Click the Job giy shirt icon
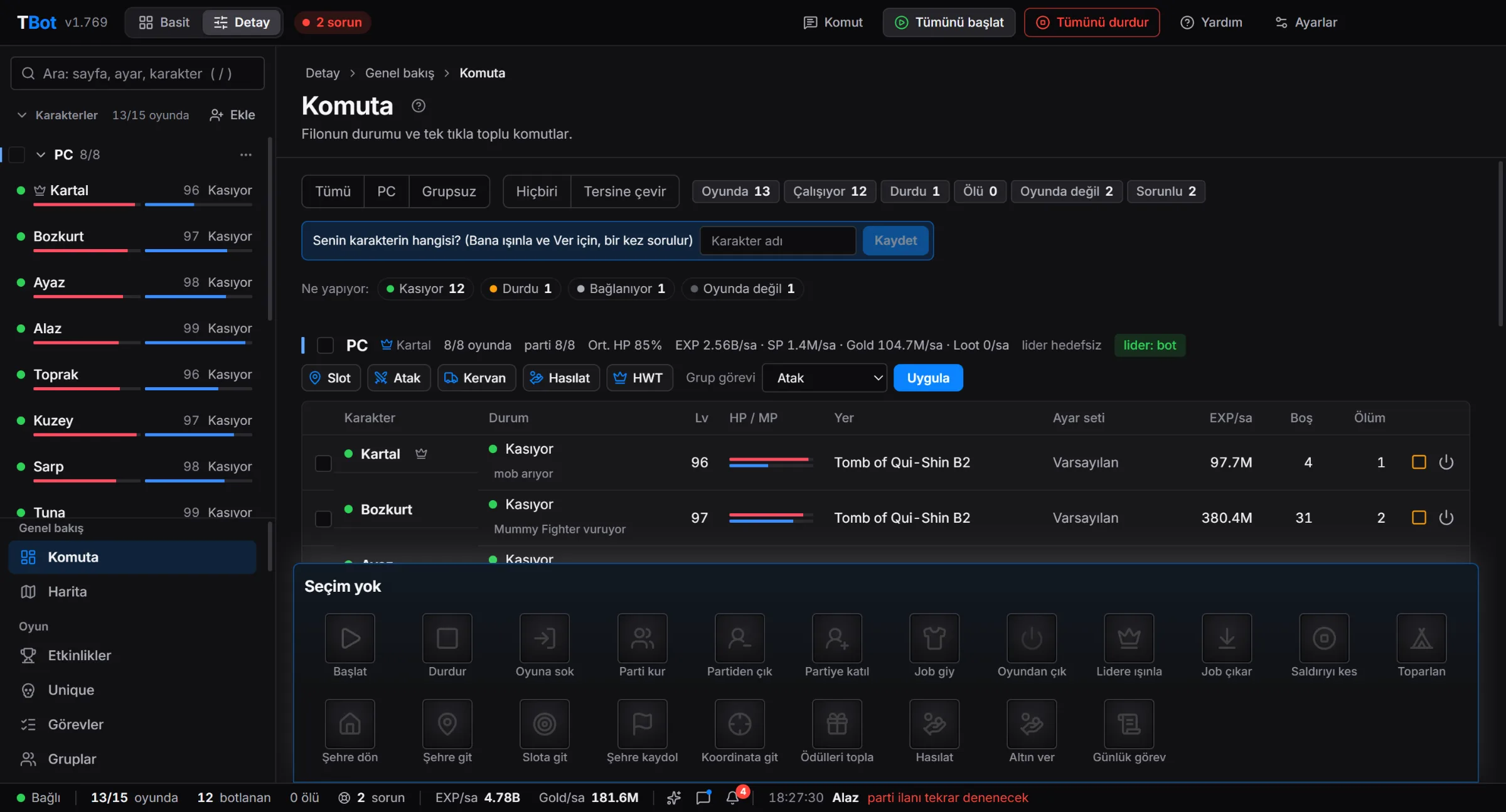This screenshot has width=1506, height=812. pos(934,638)
